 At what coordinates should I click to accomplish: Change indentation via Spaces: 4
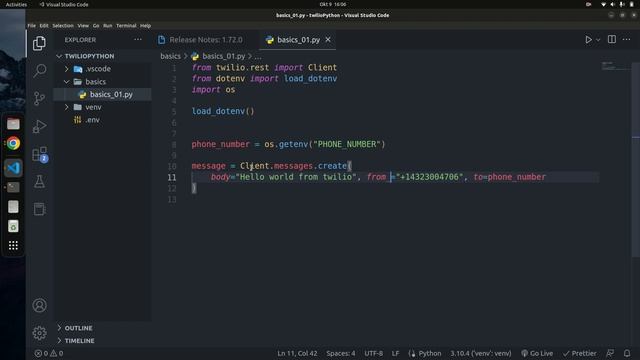pyautogui.click(x=340, y=353)
